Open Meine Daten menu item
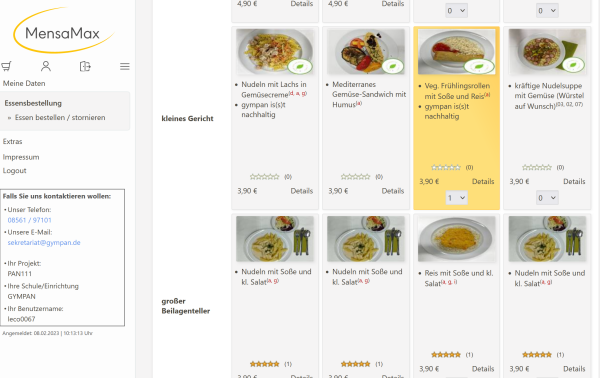The height and width of the screenshot is (378, 600). (x=24, y=83)
